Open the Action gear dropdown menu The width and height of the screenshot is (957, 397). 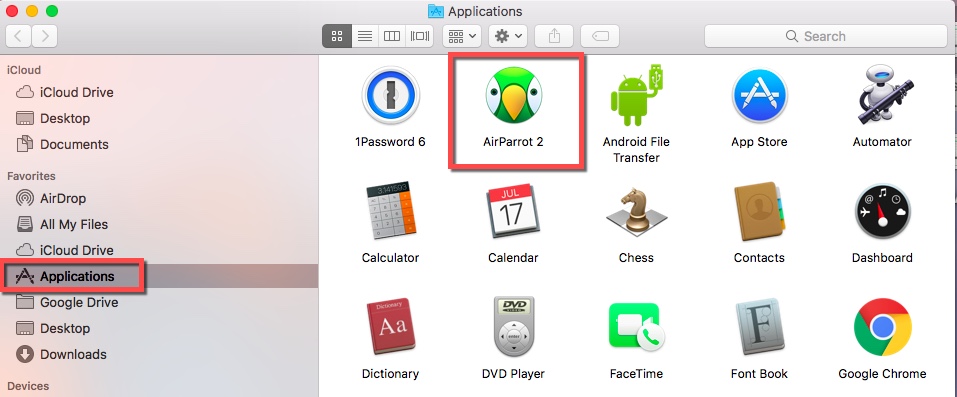508,36
